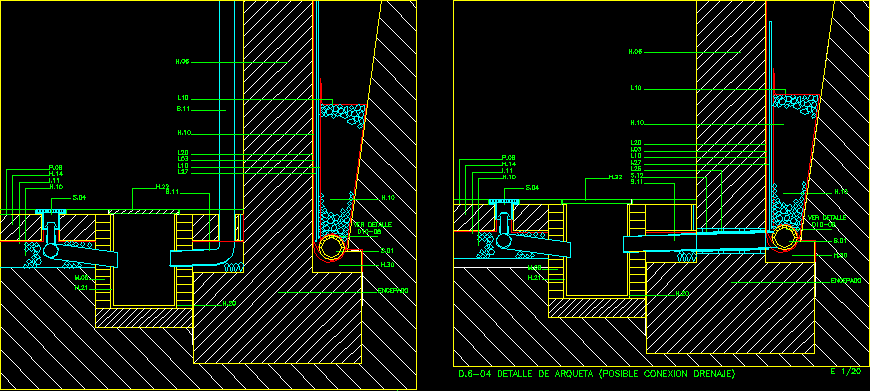Select the H.21 label near left manhole wall
Viewport: 870px width, 391px height.
coord(82,288)
